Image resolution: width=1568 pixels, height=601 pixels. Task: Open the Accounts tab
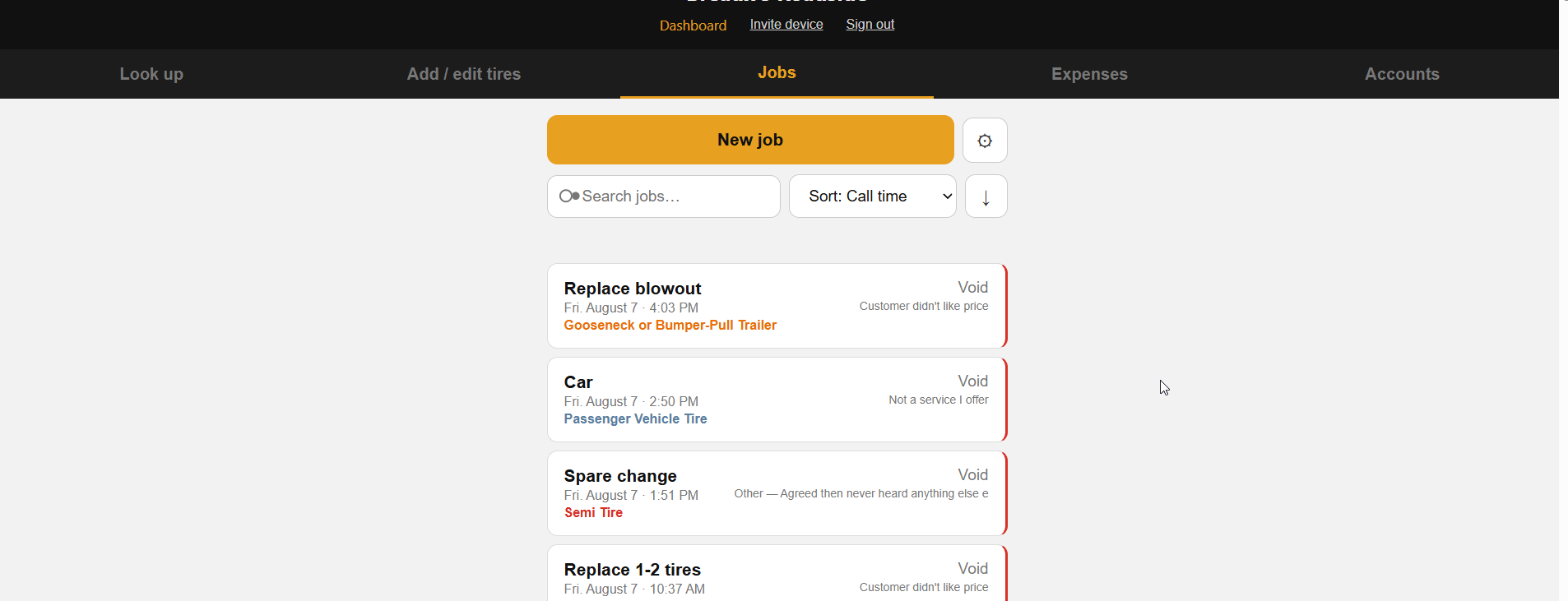(x=1402, y=74)
